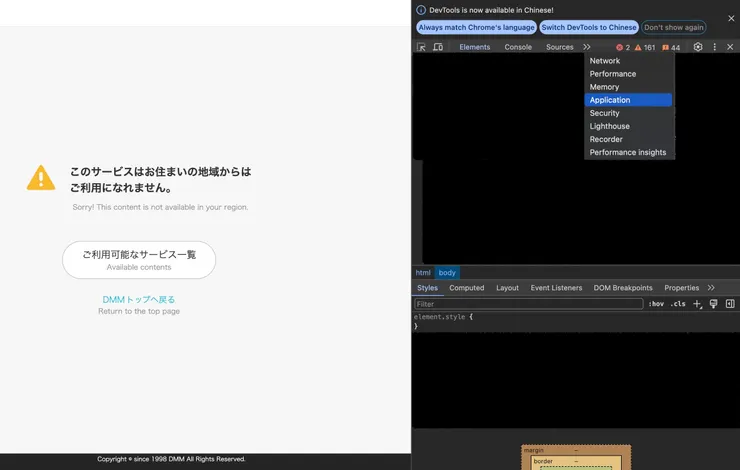
Task: Click the copyright footer text
Action: pos(171,459)
